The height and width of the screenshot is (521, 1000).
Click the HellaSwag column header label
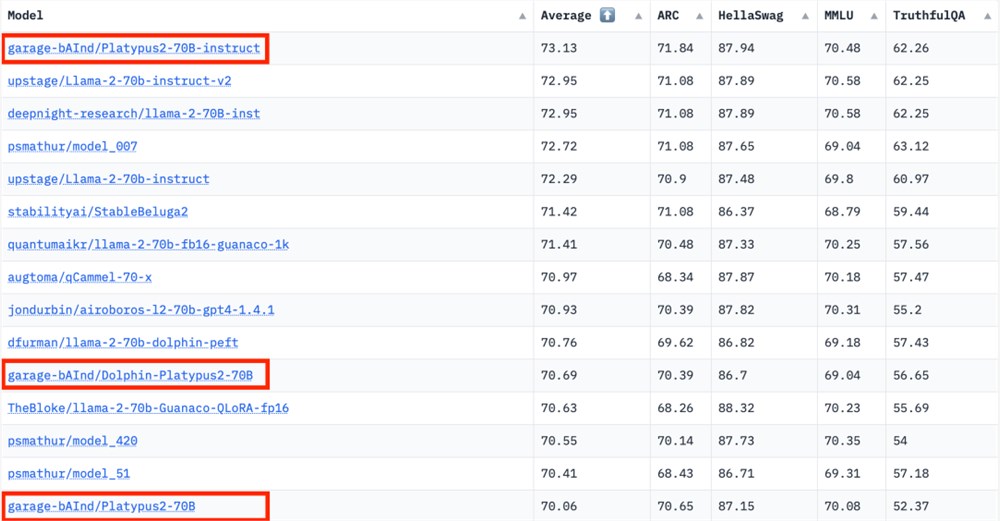[x=751, y=15]
